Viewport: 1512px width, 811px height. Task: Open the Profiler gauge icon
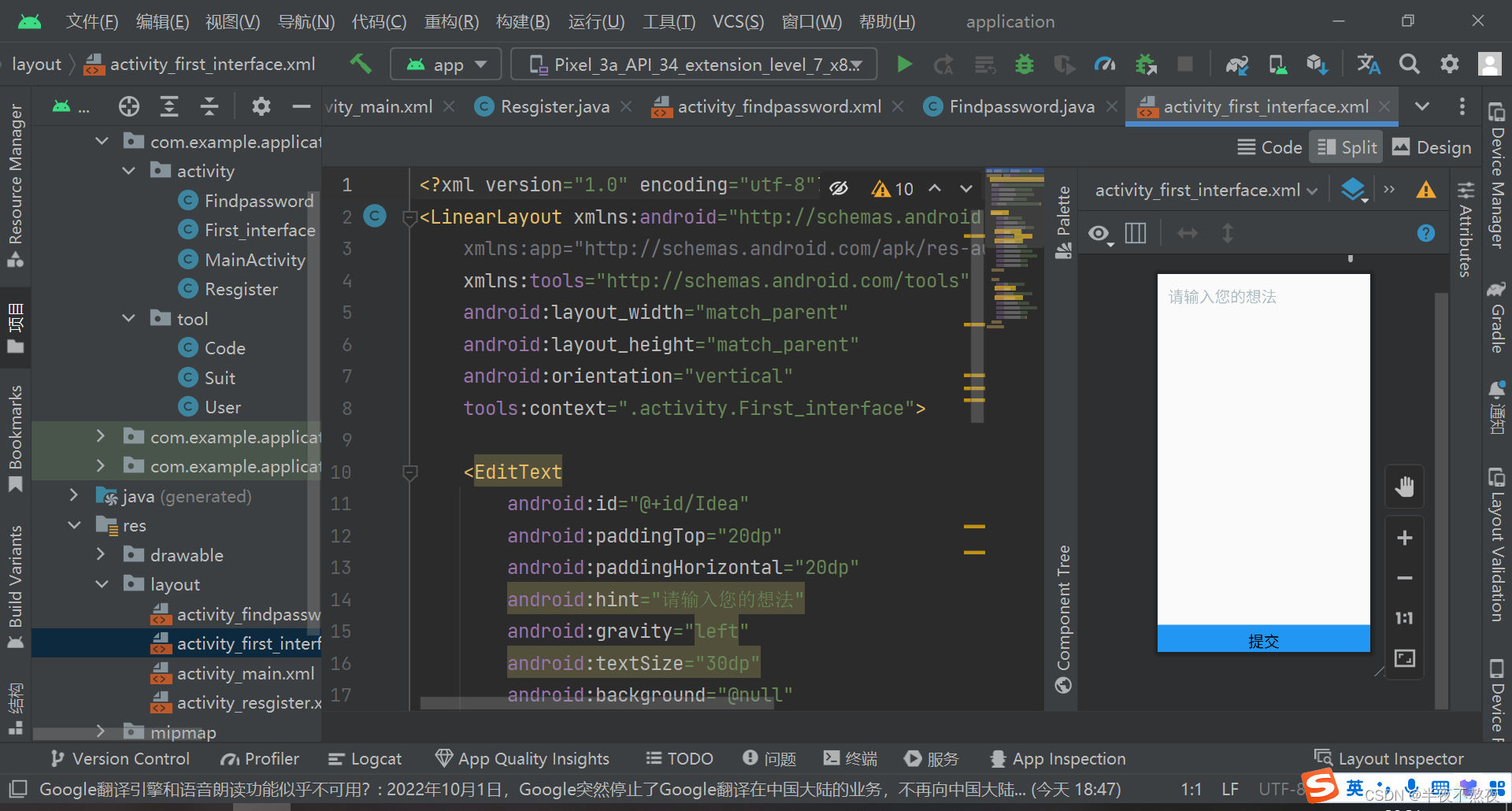point(1105,65)
